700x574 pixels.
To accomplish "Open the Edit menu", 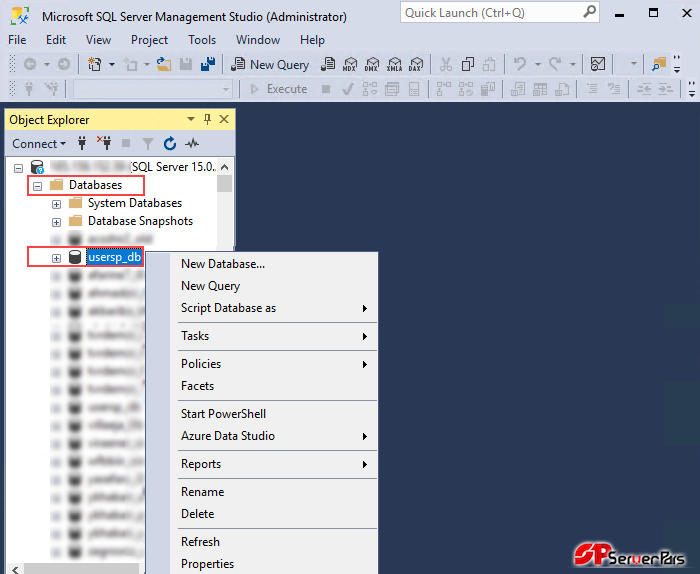I will [56, 40].
